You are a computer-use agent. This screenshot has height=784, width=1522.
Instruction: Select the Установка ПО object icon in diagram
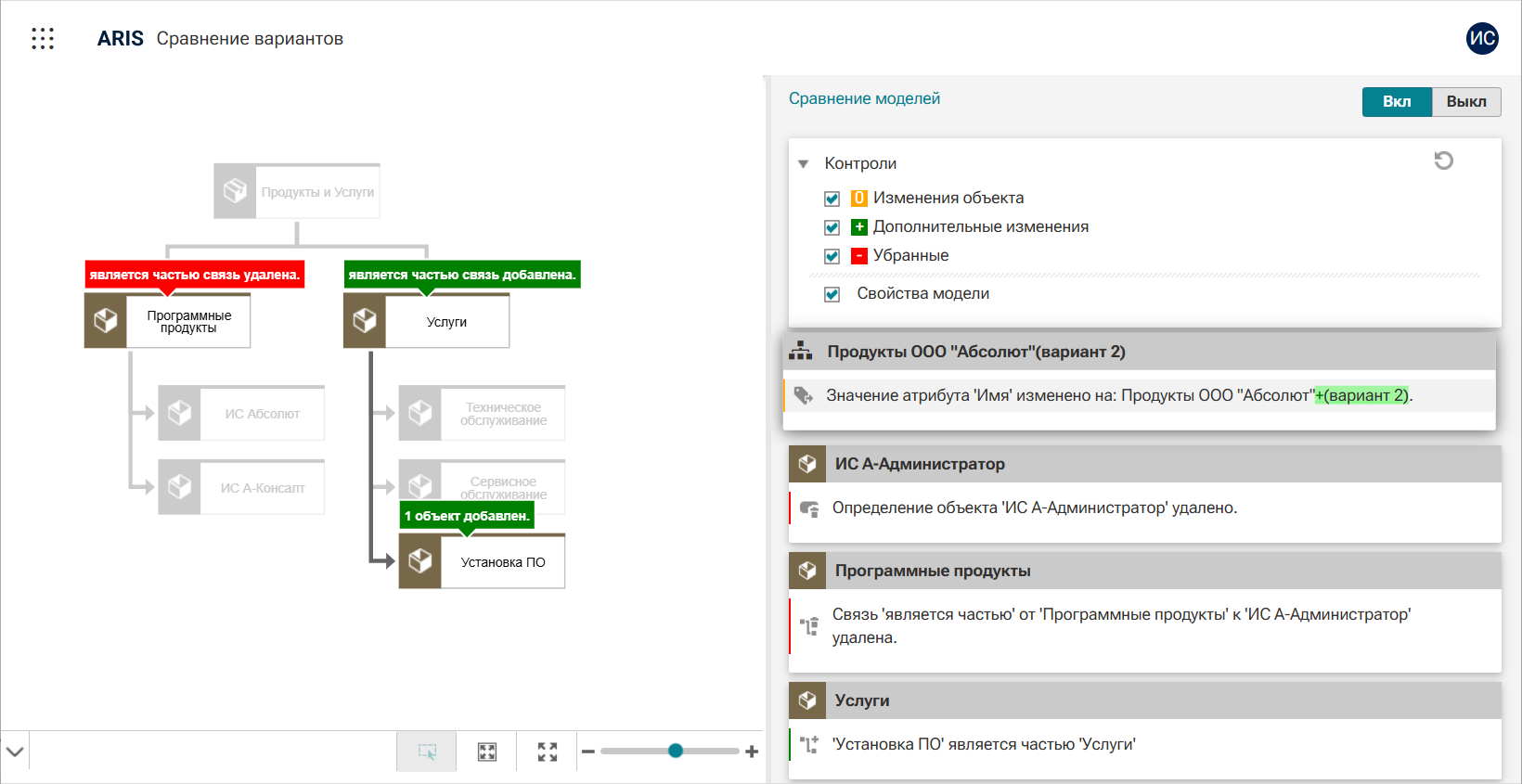tap(420, 561)
